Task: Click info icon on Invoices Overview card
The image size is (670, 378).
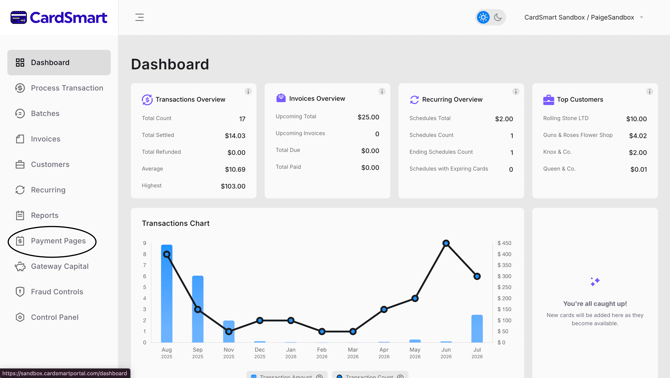Action: pyautogui.click(x=382, y=91)
